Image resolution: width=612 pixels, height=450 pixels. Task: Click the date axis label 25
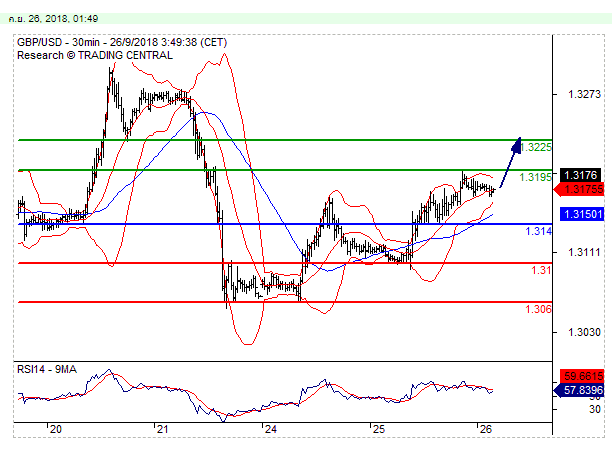378,429
